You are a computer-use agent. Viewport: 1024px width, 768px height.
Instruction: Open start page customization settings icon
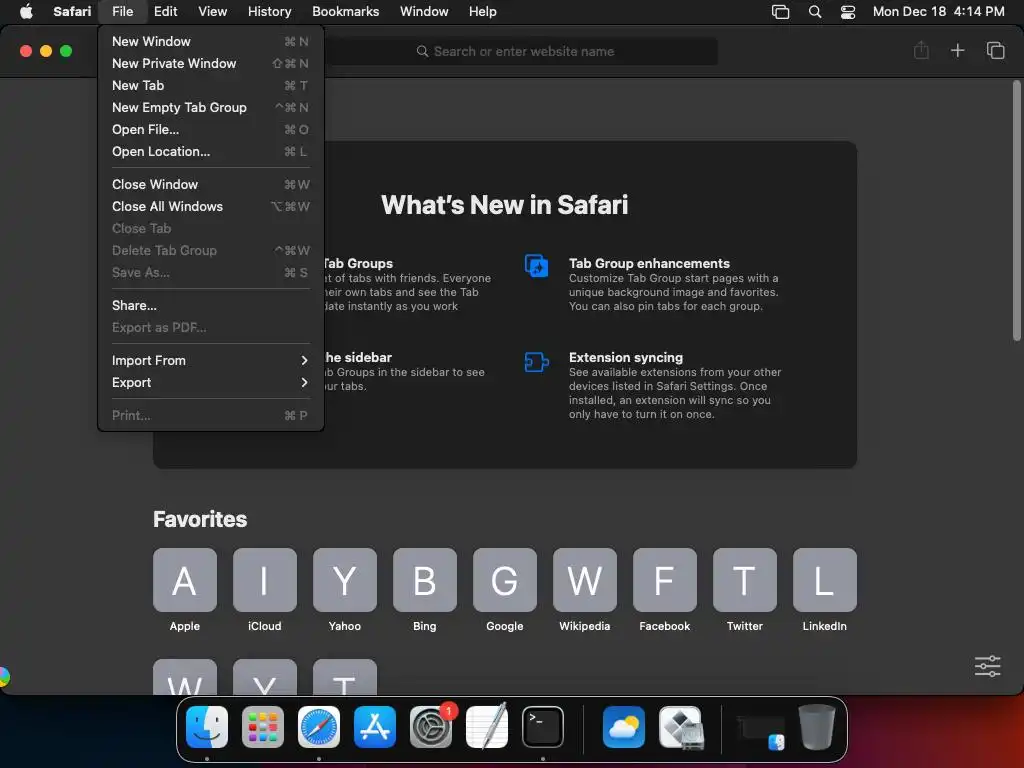(987, 666)
